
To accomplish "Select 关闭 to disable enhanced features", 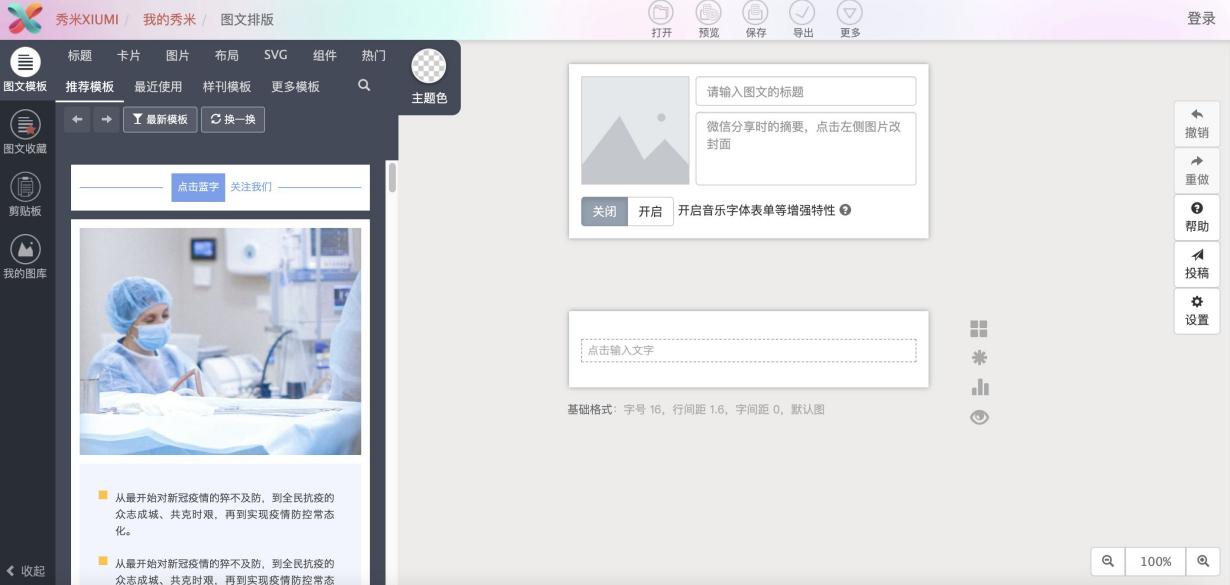I will [x=604, y=212].
